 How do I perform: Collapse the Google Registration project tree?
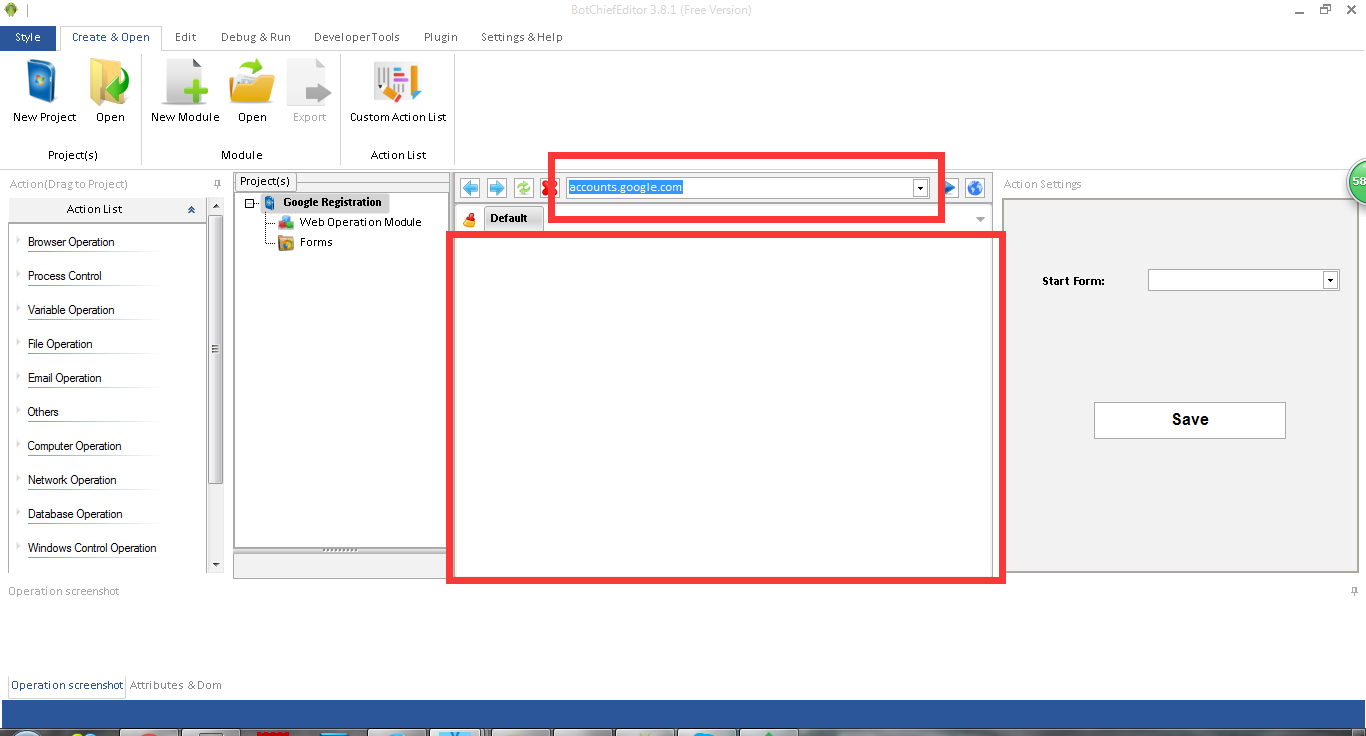point(250,203)
